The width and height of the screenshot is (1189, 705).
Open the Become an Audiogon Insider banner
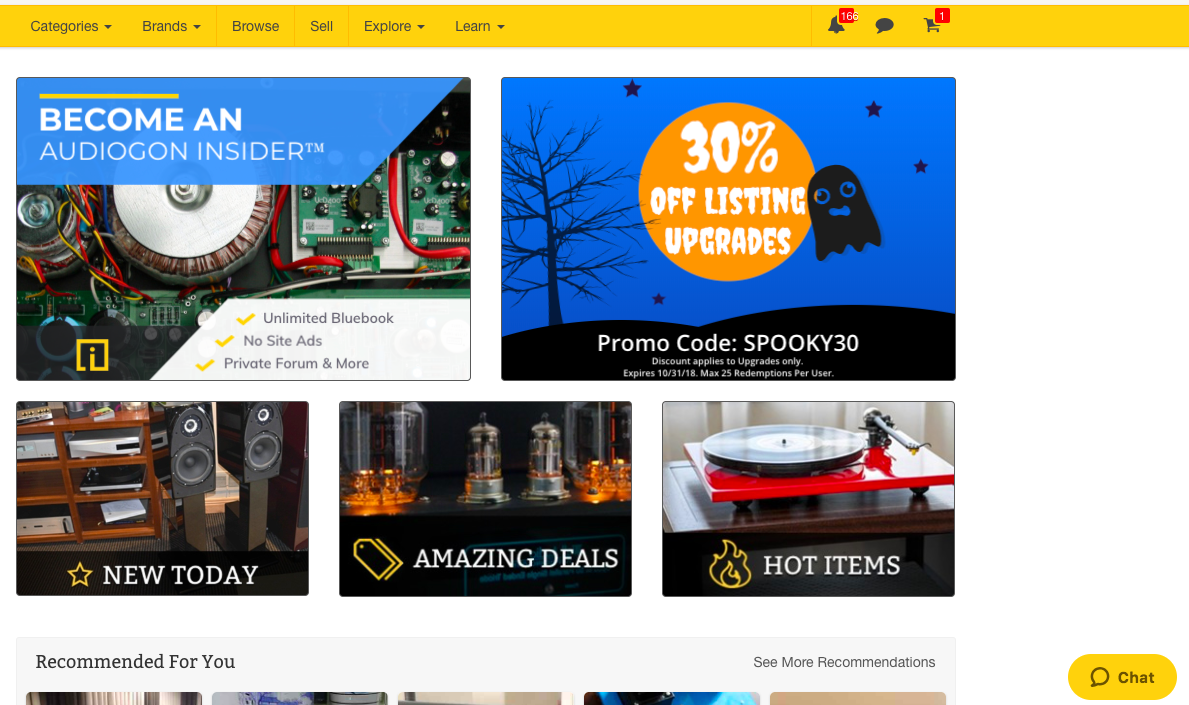(243, 229)
